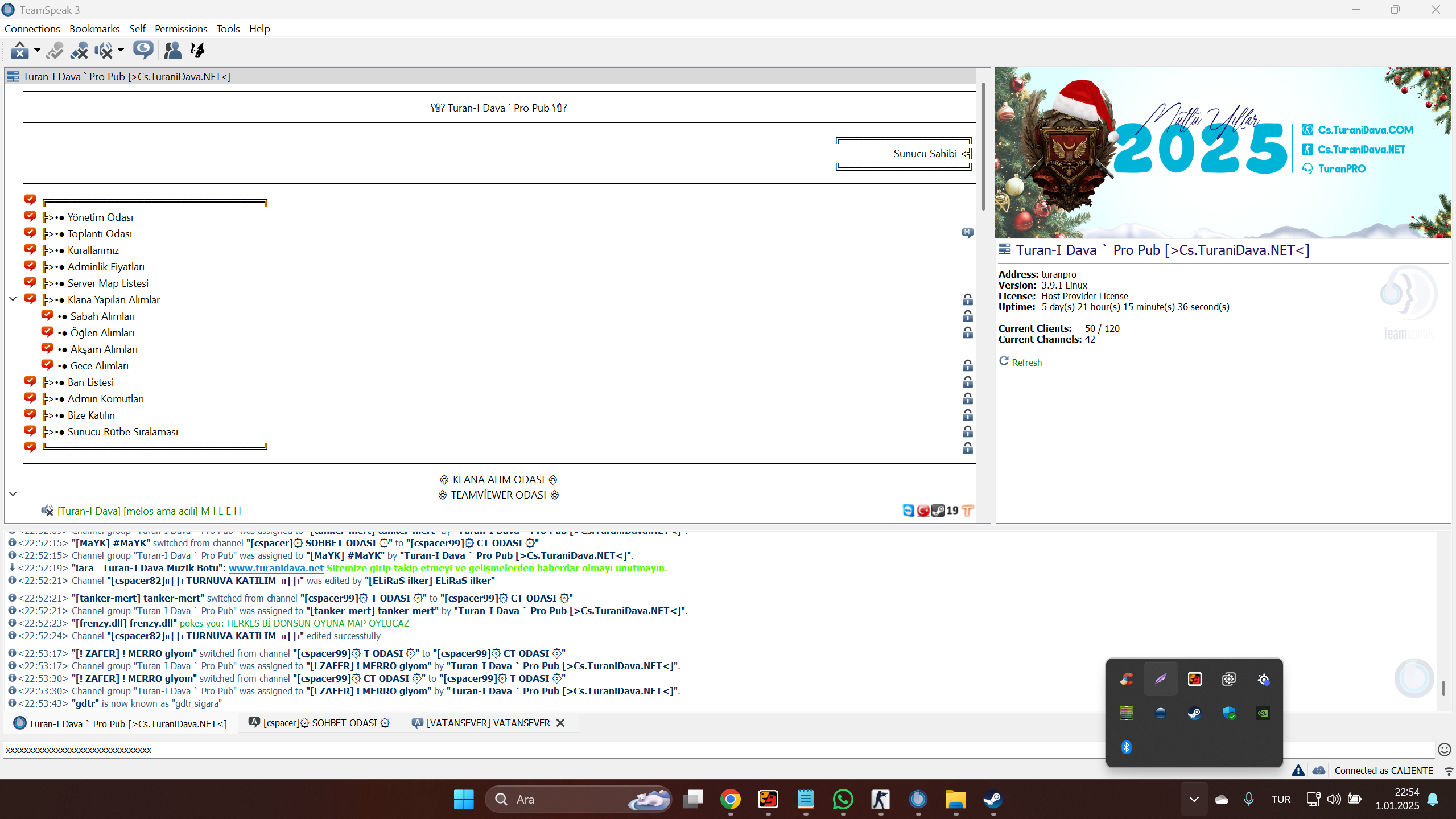Select the Yönetim Odası channel
This screenshot has height=819, width=1456.
pyautogui.click(x=100, y=217)
